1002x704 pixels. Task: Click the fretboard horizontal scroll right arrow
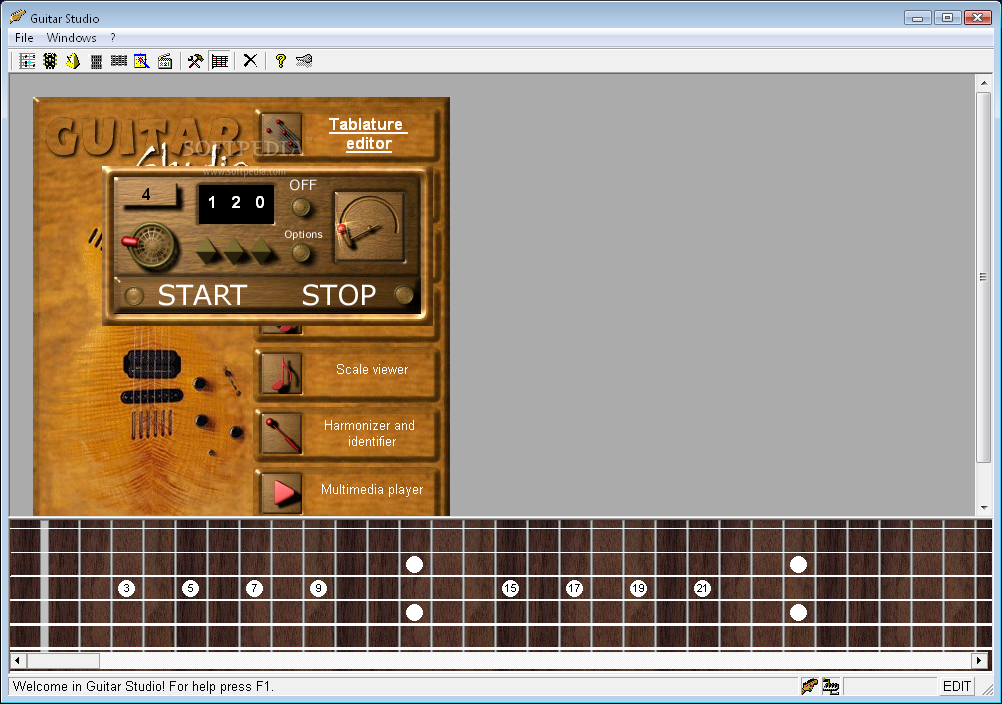point(979,661)
